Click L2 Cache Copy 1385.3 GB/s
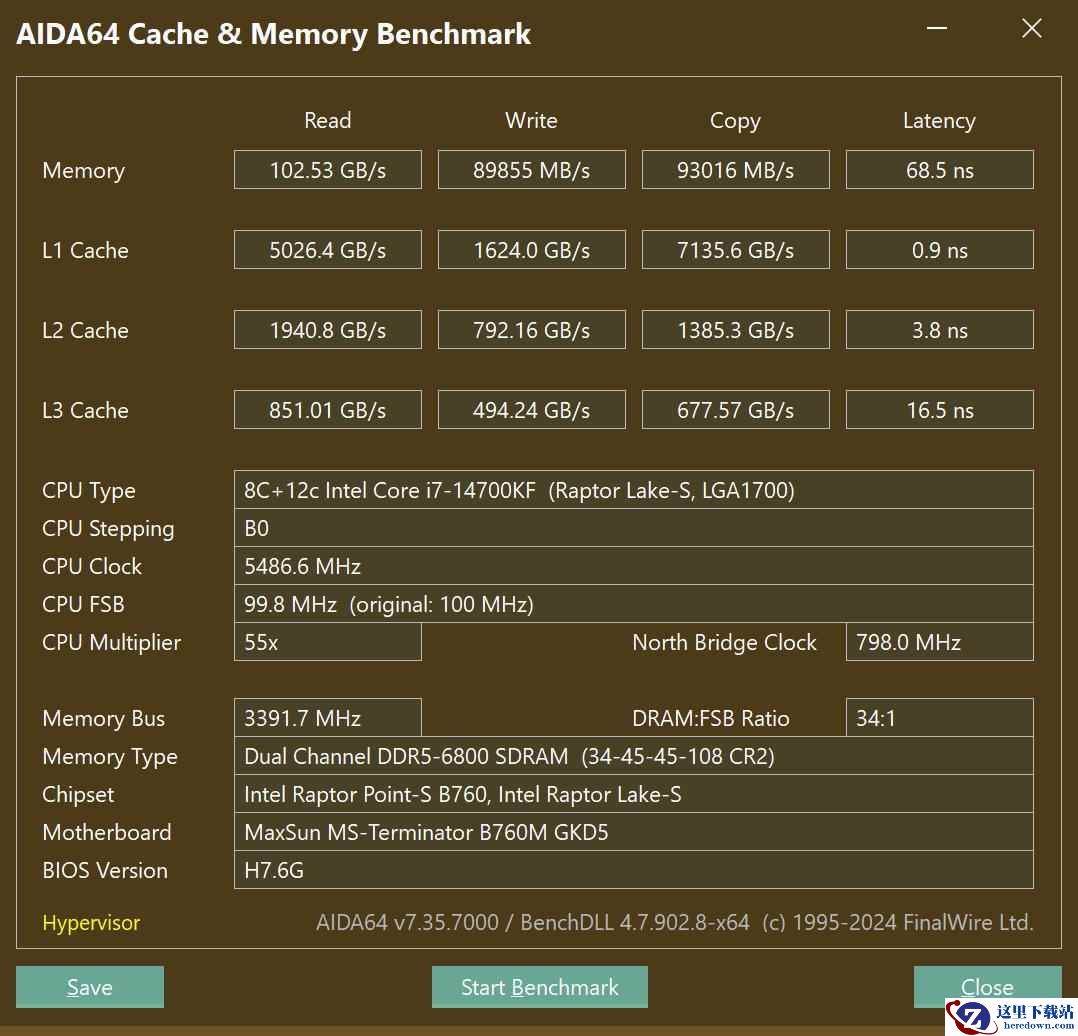The image size is (1078, 1036). click(736, 330)
